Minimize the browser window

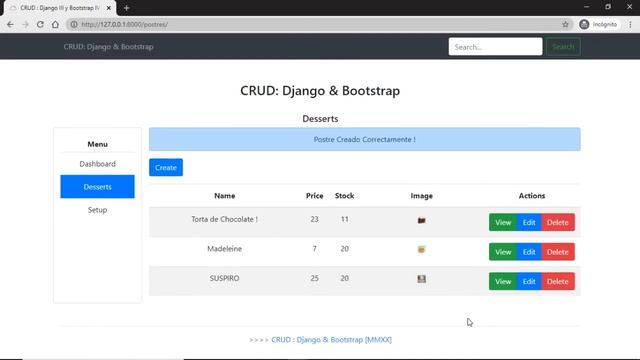click(x=587, y=7)
